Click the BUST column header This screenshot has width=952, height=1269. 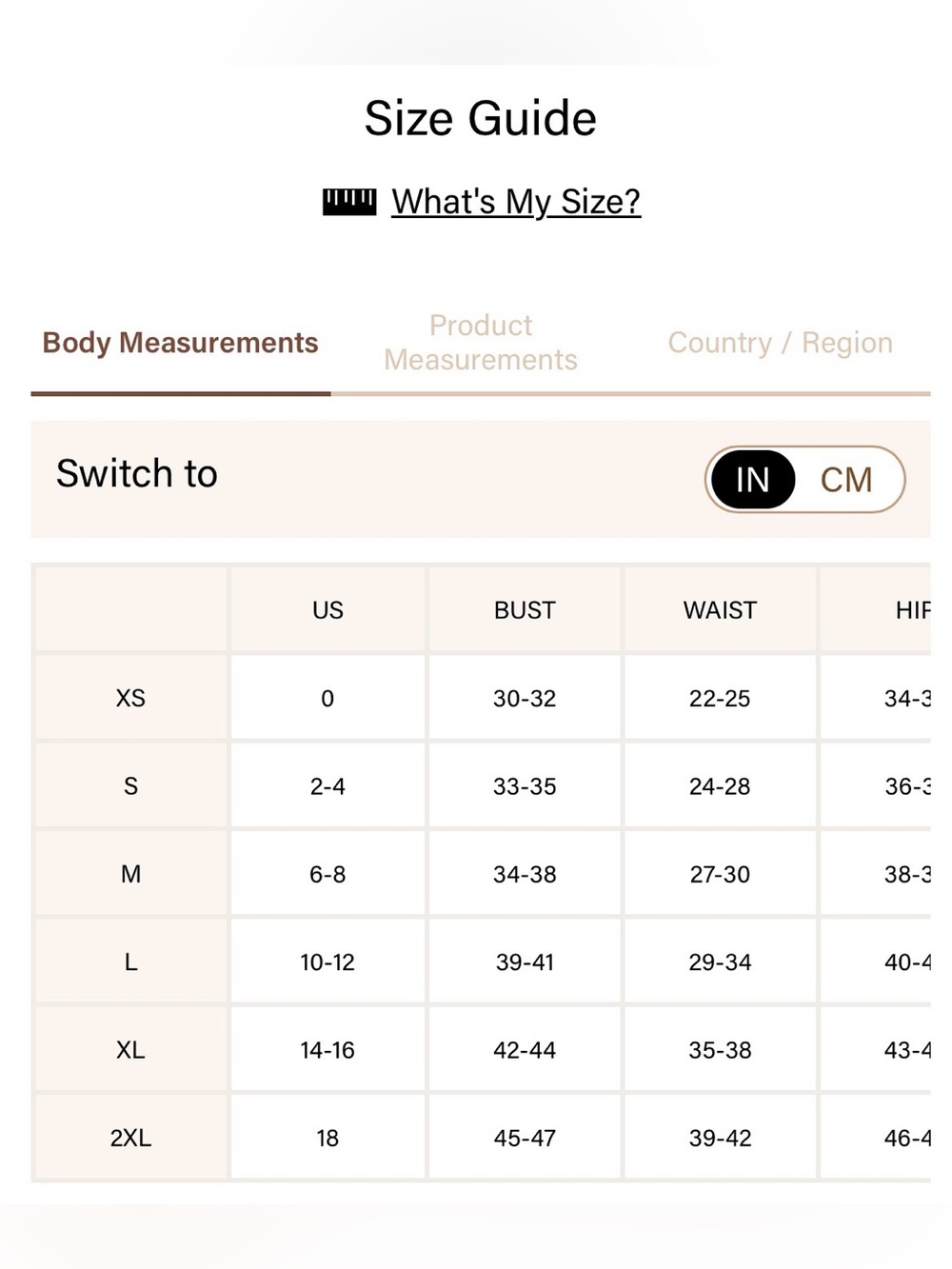point(525,610)
